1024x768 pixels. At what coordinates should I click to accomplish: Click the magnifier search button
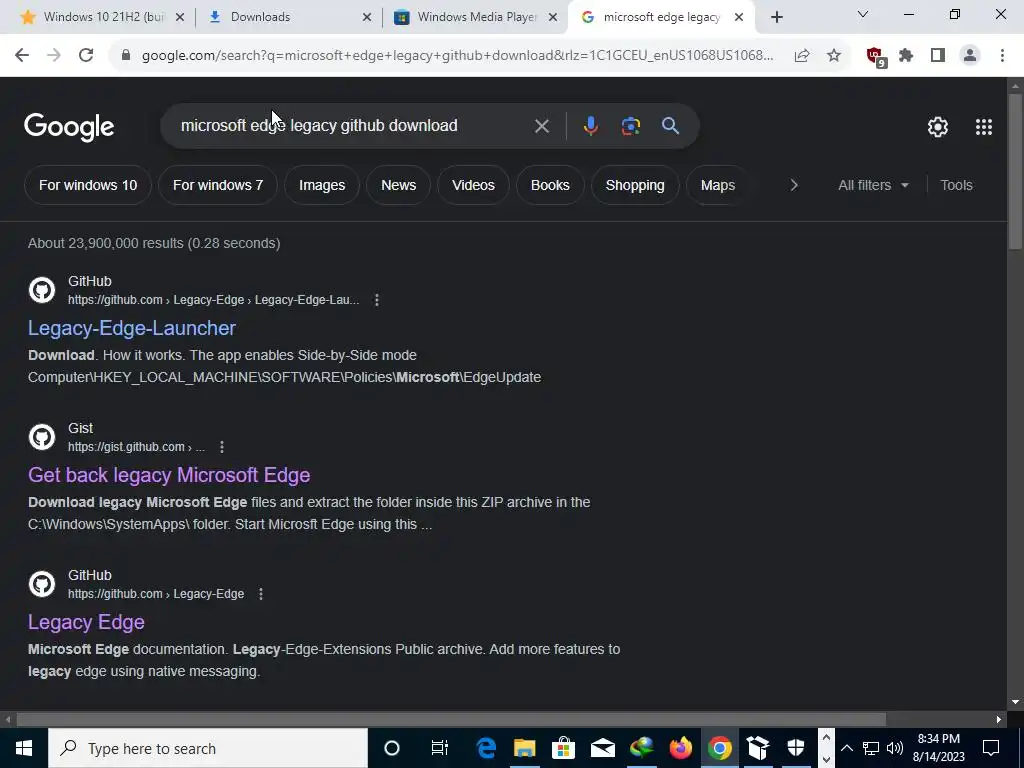tap(671, 126)
